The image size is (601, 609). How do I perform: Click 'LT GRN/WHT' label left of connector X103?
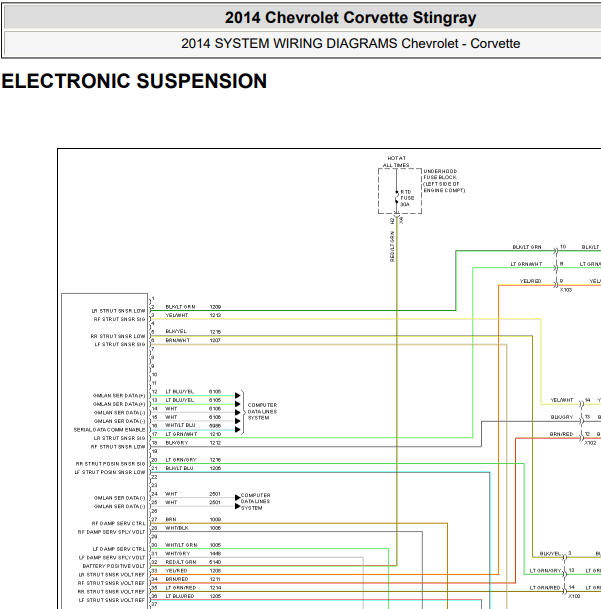tap(526, 264)
